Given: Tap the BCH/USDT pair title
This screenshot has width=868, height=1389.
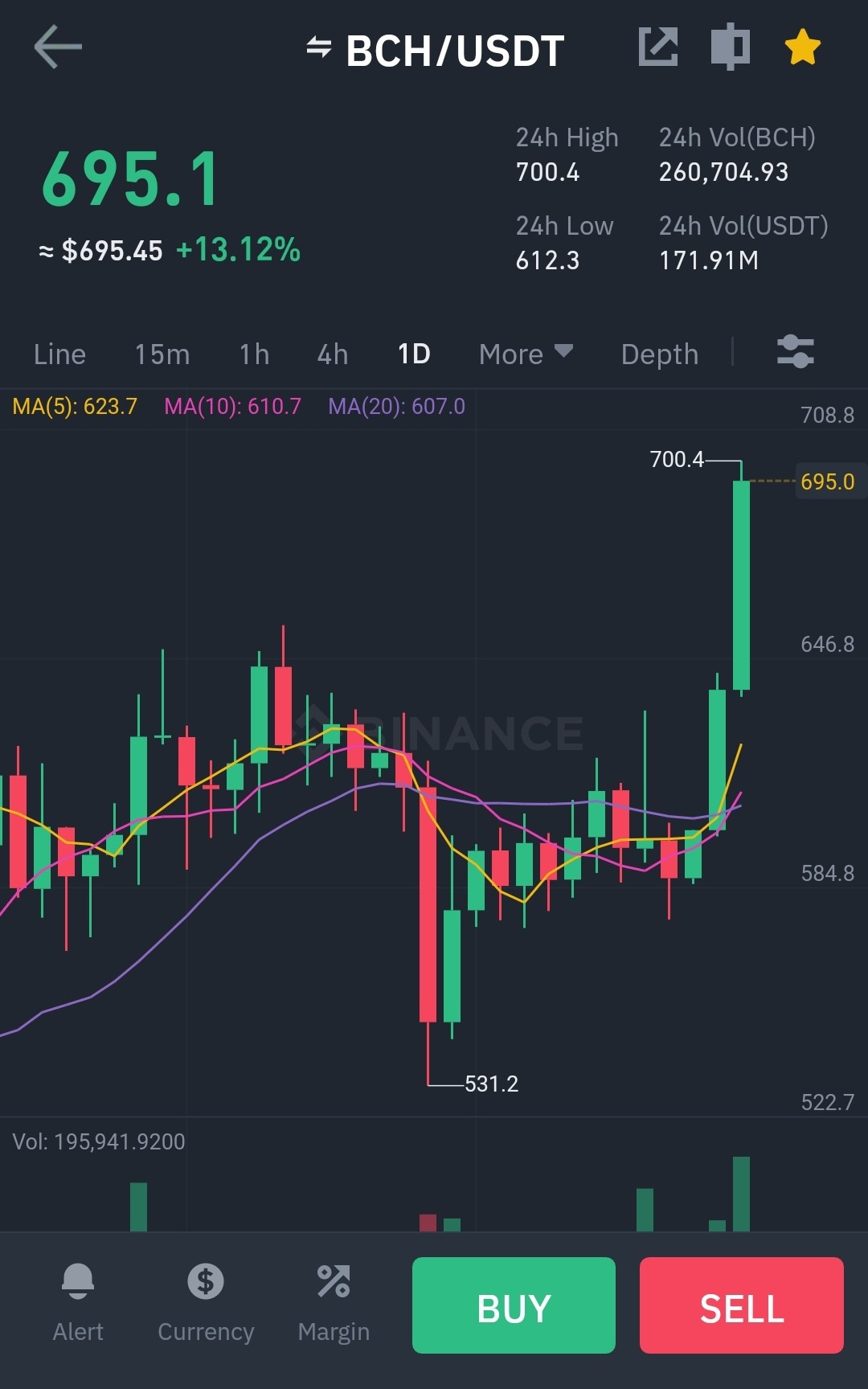Looking at the screenshot, I should (x=455, y=51).
